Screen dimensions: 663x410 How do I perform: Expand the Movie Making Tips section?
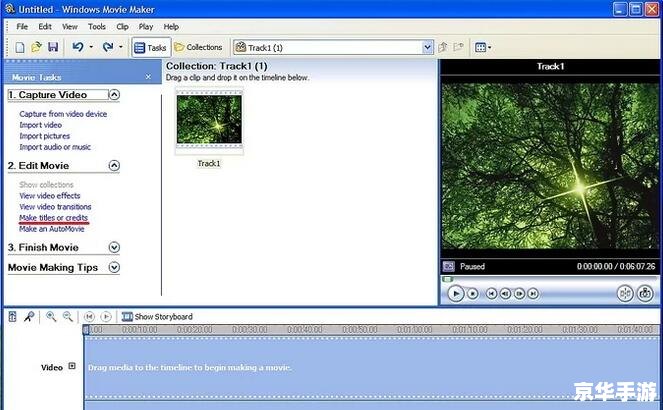click(x=114, y=267)
